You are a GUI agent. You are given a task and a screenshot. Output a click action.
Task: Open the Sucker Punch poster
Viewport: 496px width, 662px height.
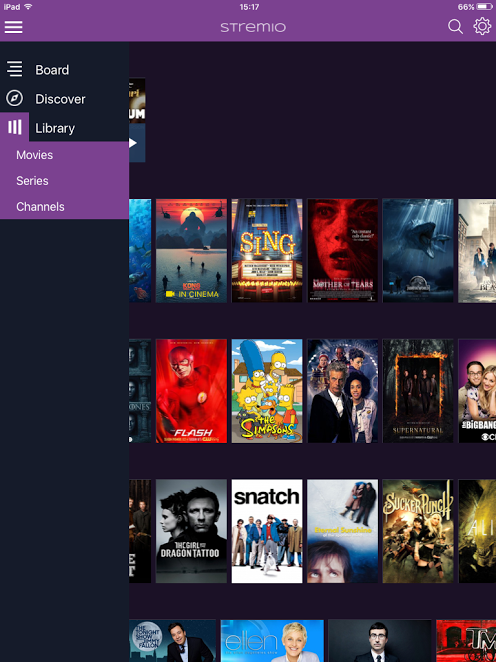418,531
